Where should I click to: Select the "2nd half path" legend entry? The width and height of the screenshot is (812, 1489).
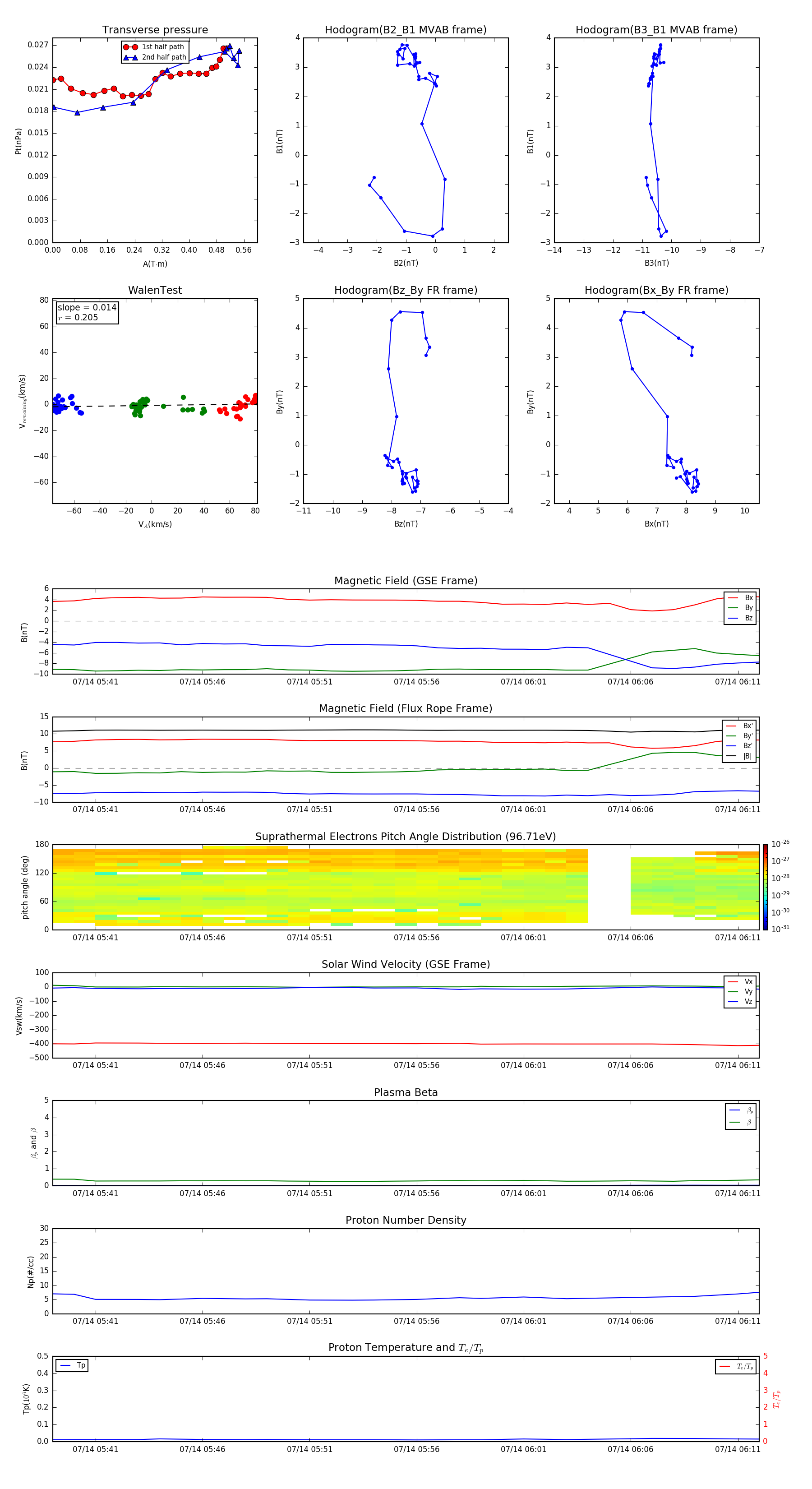[x=154, y=57]
